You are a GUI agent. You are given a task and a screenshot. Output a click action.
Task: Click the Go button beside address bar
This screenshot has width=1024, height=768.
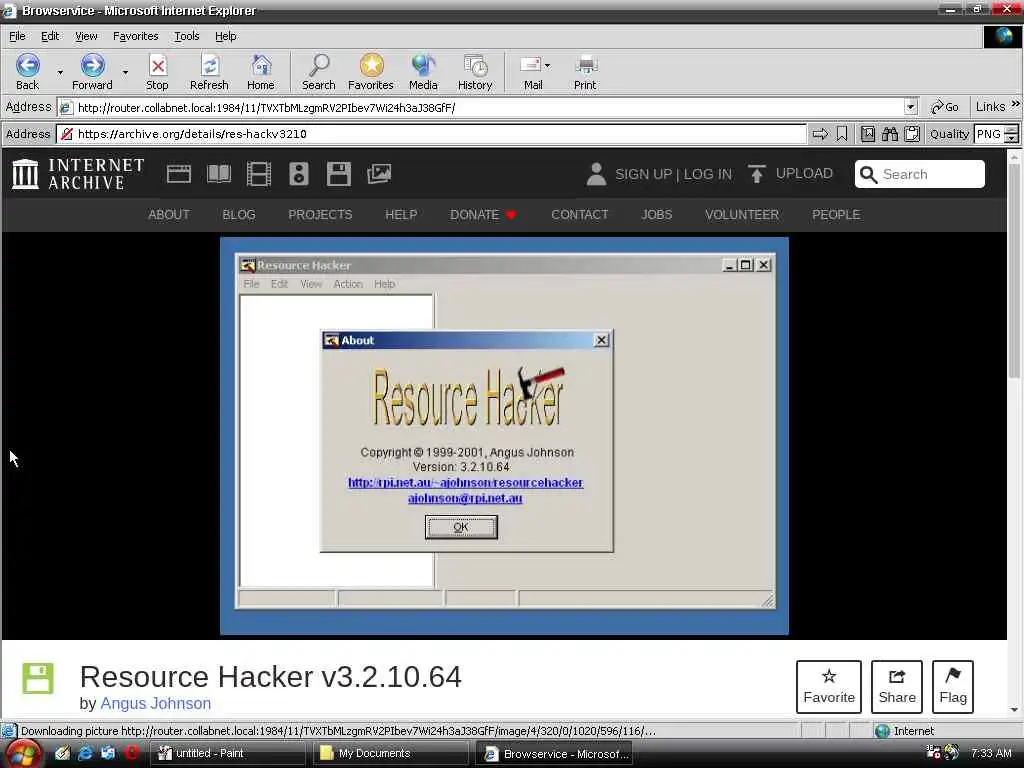click(x=944, y=107)
